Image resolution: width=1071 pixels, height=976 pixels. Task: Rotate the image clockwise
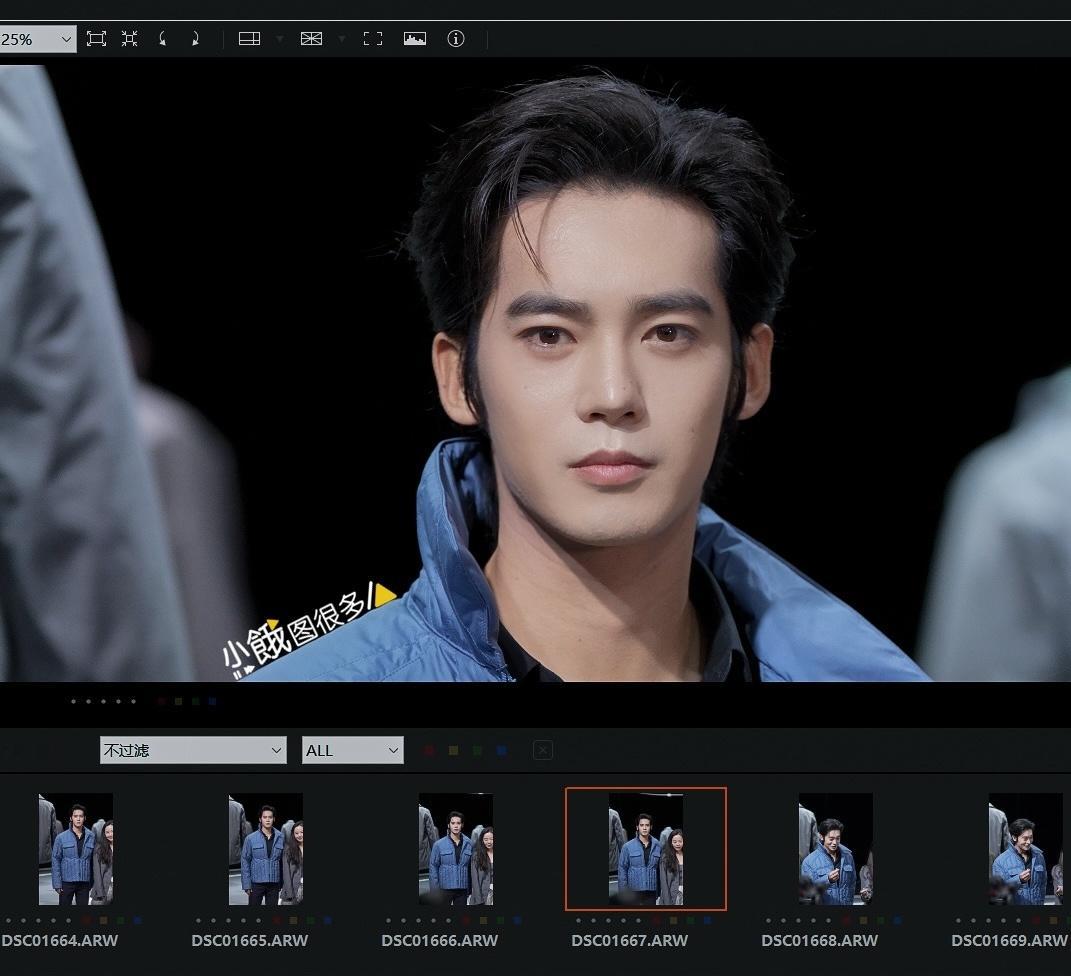tap(195, 39)
